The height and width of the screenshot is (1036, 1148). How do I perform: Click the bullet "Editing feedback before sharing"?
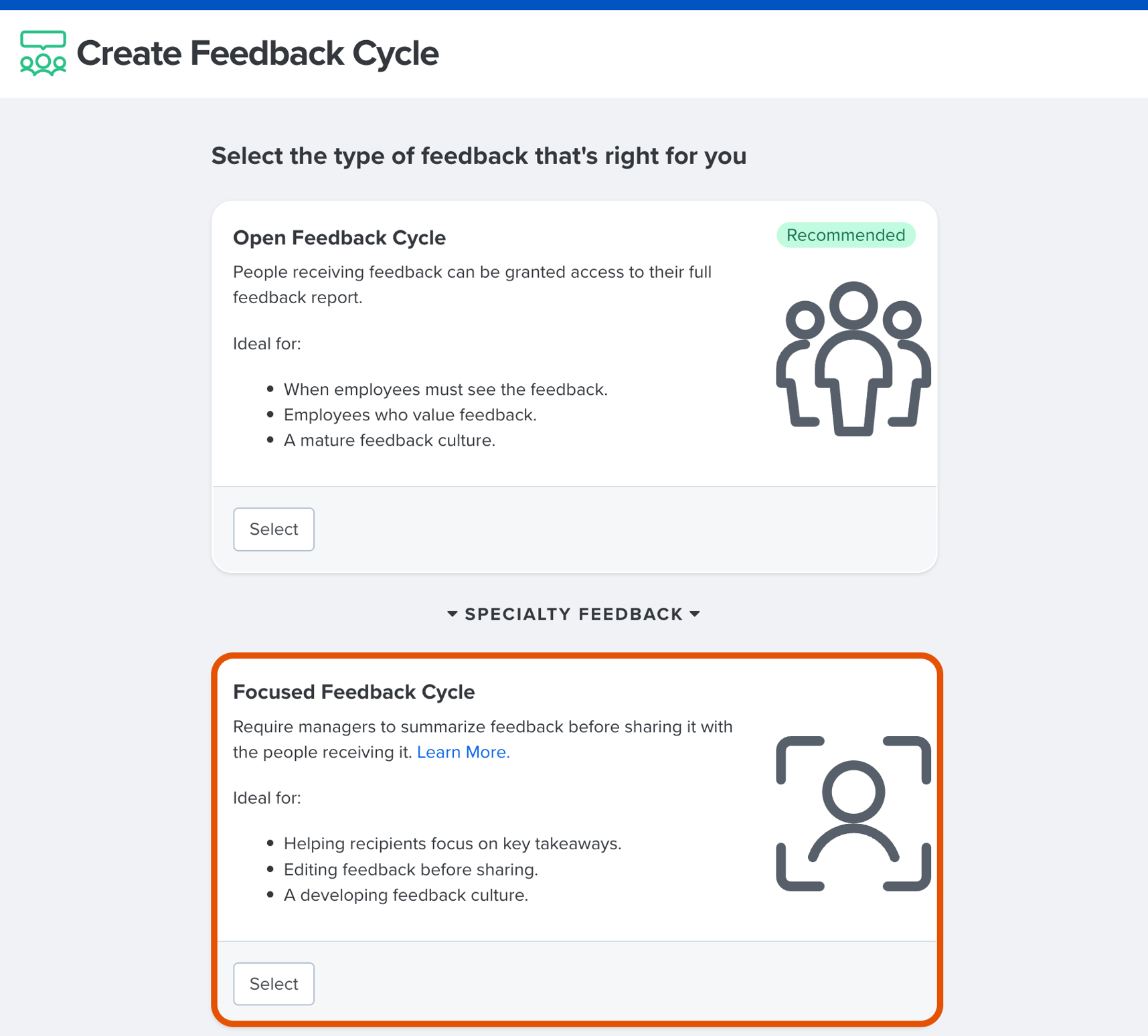[411, 869]
